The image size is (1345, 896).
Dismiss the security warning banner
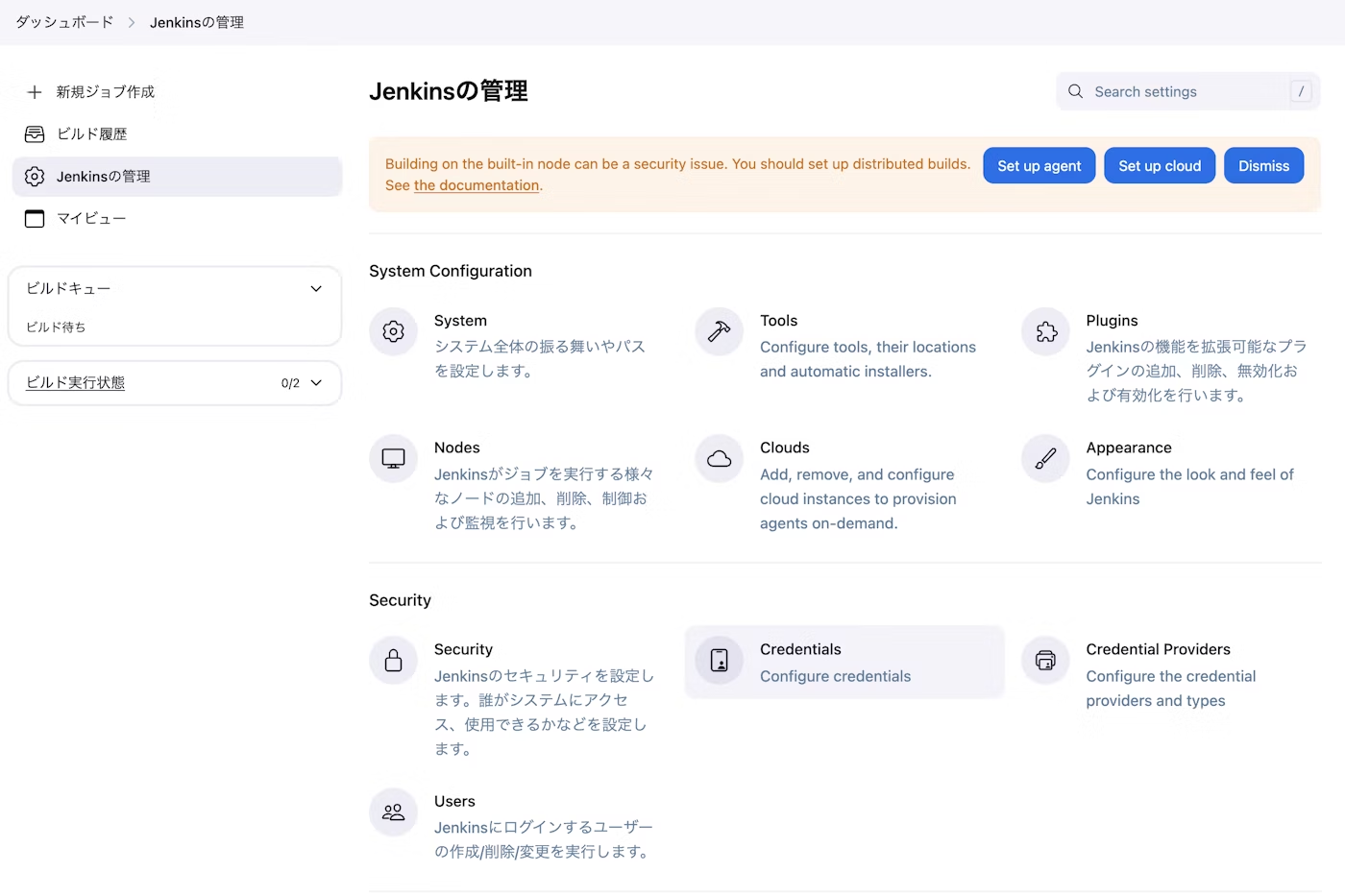pos(1264,166)
